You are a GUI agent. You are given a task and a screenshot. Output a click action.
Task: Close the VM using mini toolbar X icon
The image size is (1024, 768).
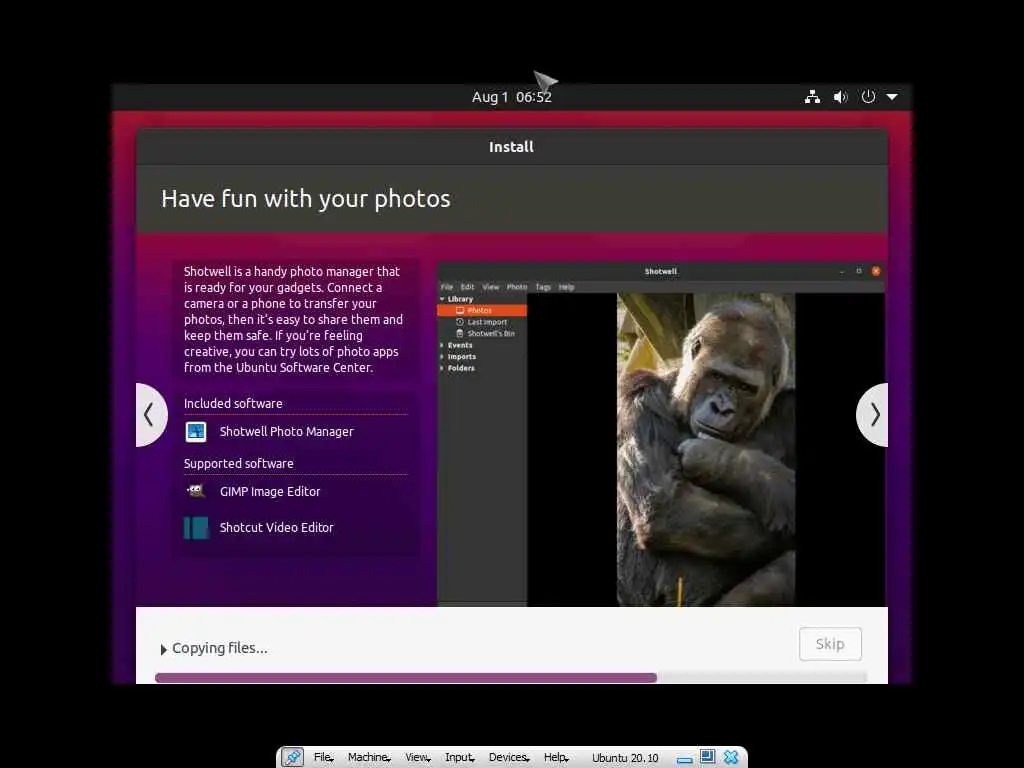731,757
